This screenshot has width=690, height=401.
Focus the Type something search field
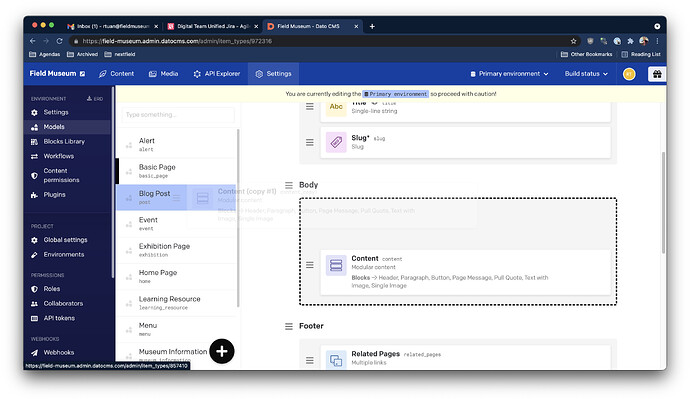(178, 115)
